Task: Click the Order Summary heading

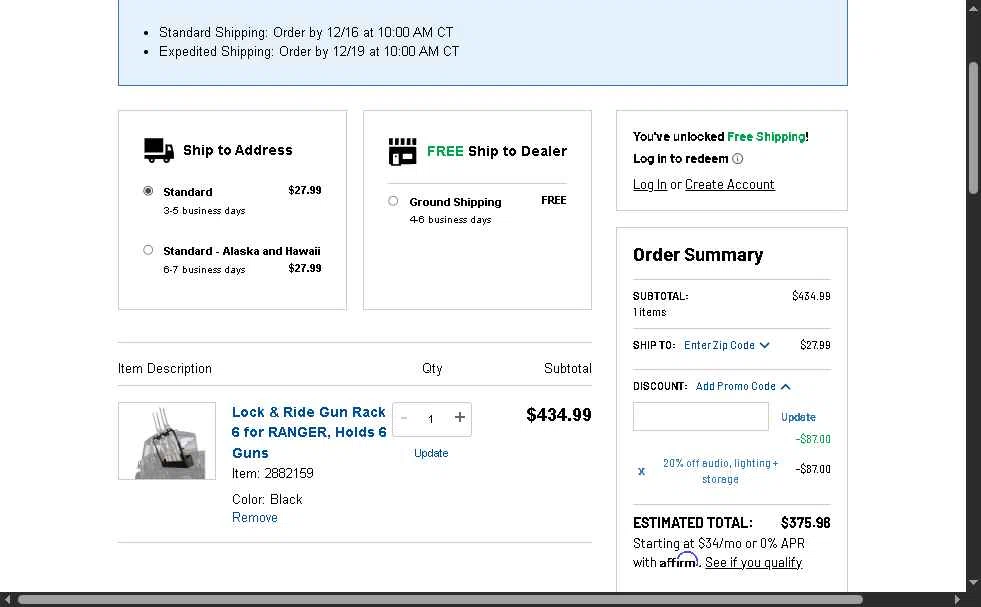Action: point(698,255)
